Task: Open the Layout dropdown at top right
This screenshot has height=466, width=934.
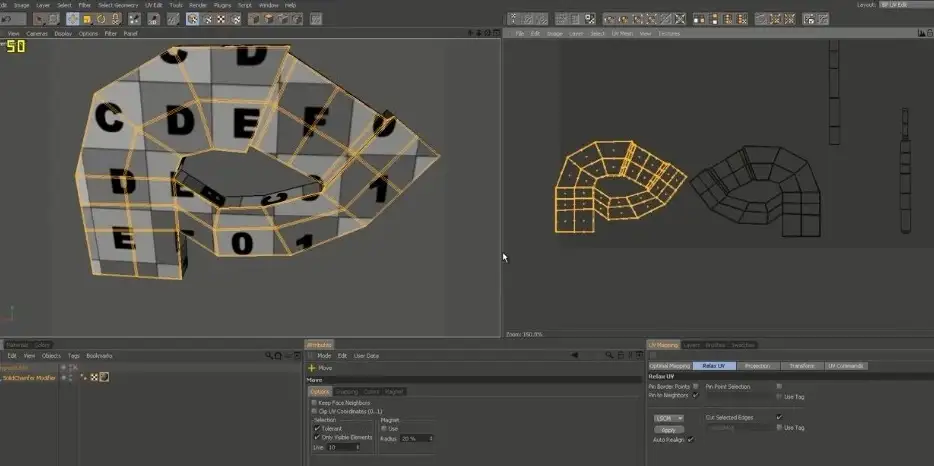Action: coord(906,4)
